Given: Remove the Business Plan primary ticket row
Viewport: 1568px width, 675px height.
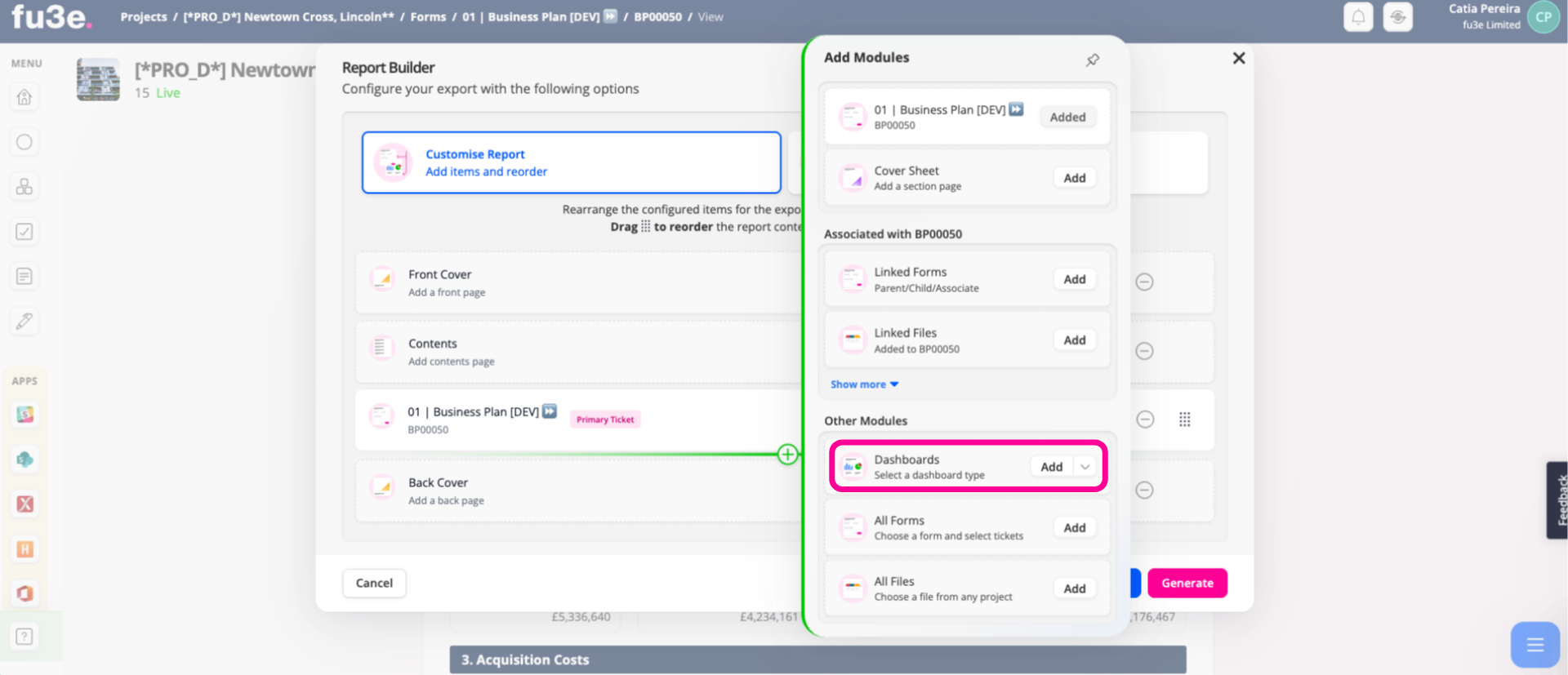Looking at the screenshot, I should pyautogui.click(x=1145, y=420).
